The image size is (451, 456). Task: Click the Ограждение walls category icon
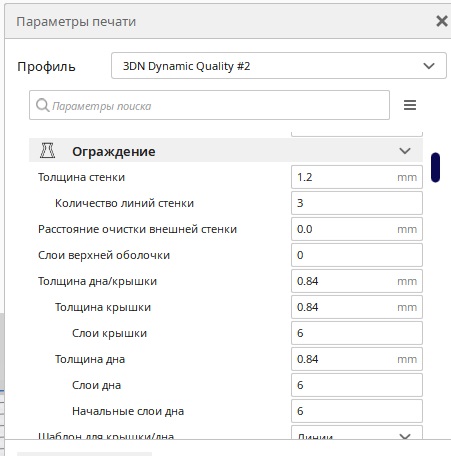[x=47, y=151]
